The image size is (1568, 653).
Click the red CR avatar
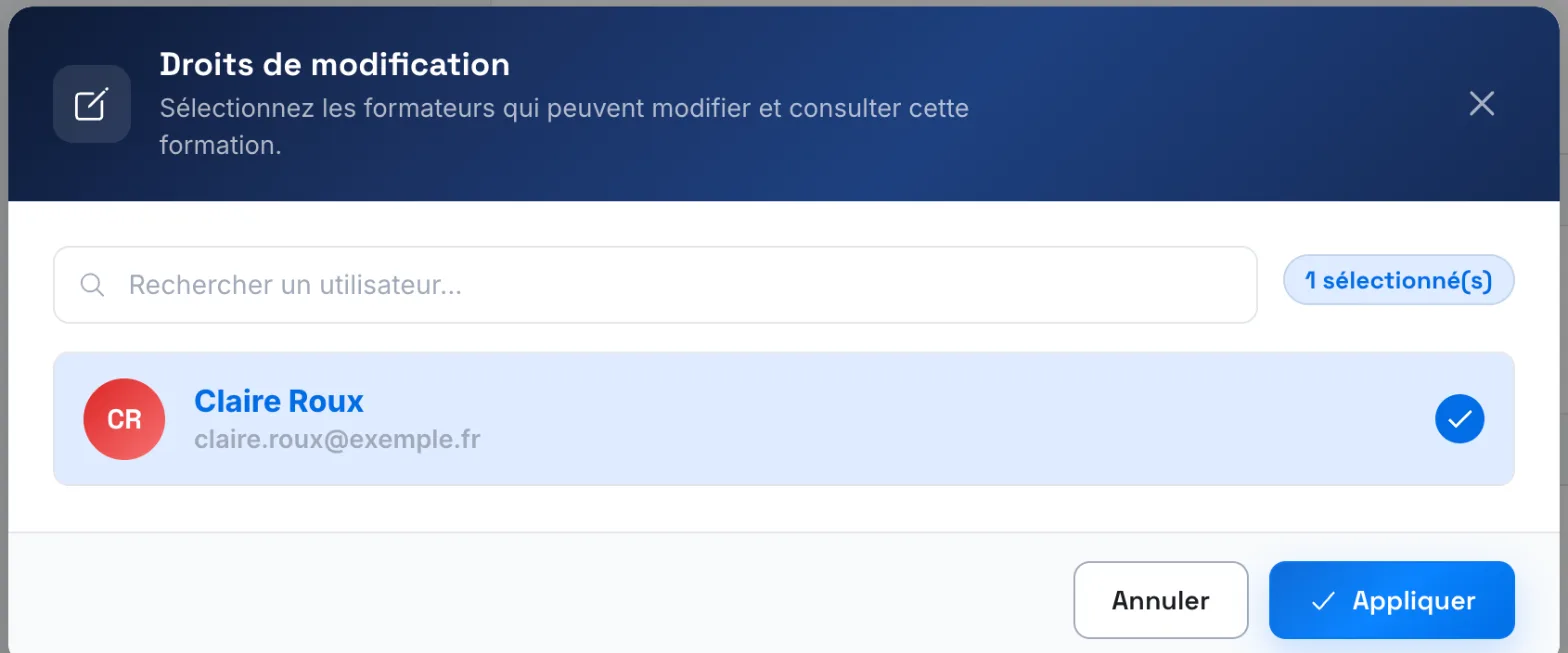pos(124,419)
